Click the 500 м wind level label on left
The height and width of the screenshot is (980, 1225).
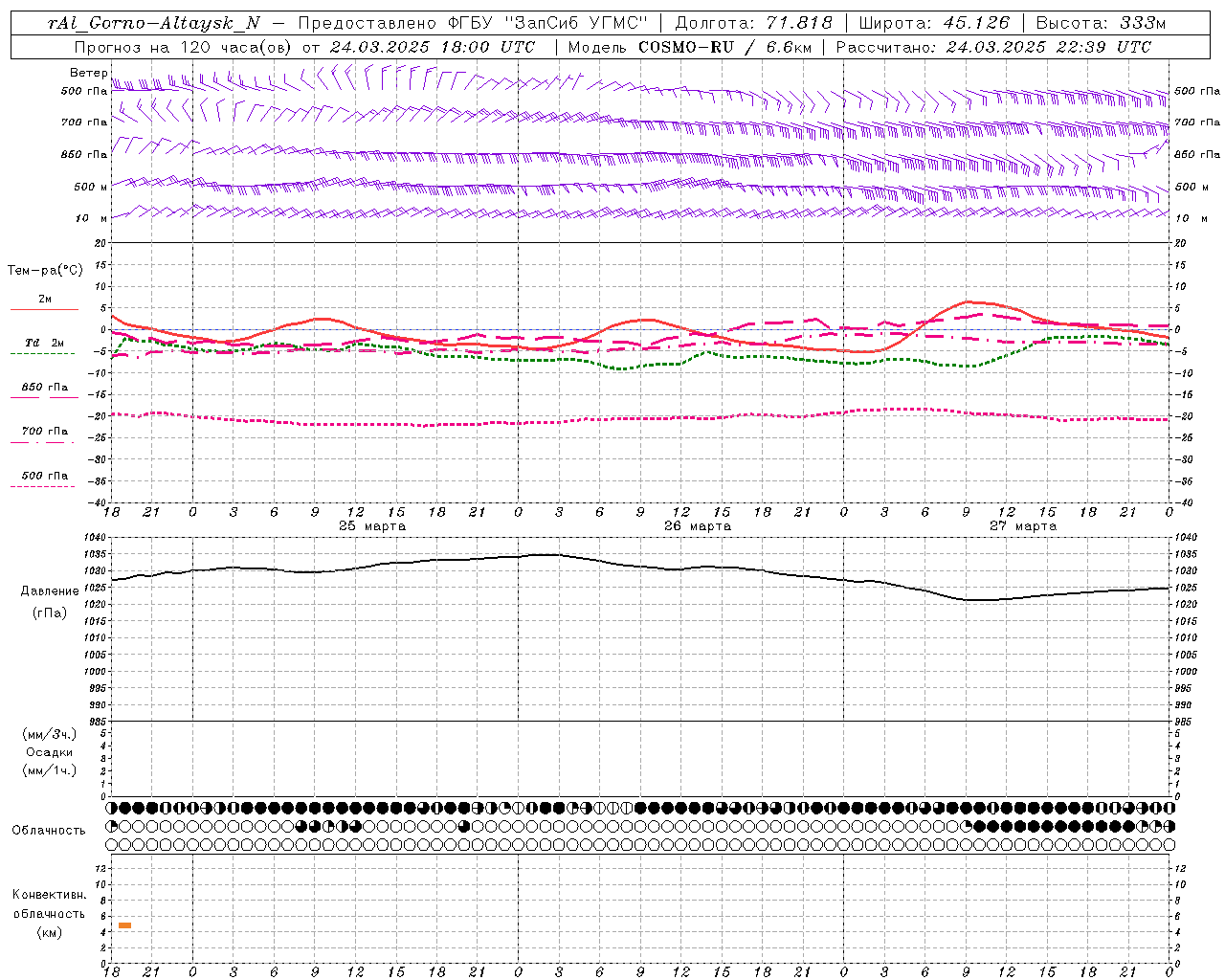click(x=91, y=187)
